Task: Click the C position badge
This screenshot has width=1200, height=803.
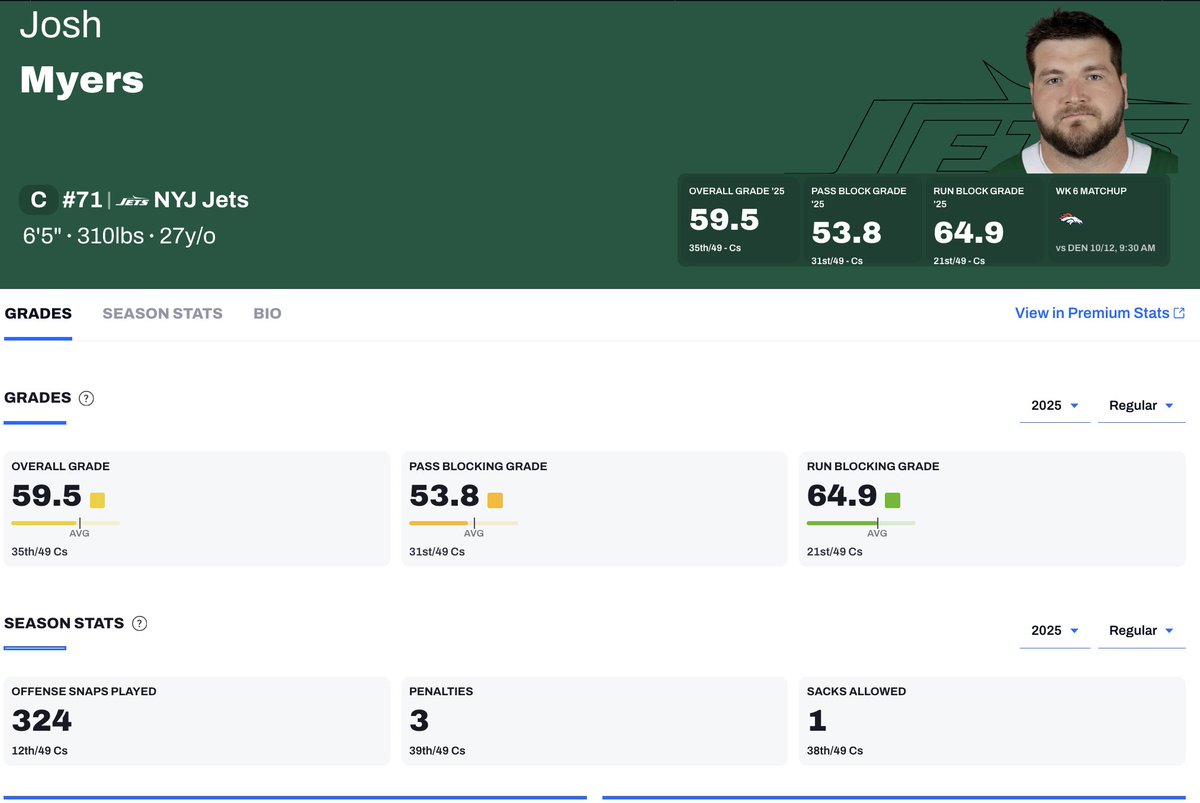Action: (x=38, y=200)
